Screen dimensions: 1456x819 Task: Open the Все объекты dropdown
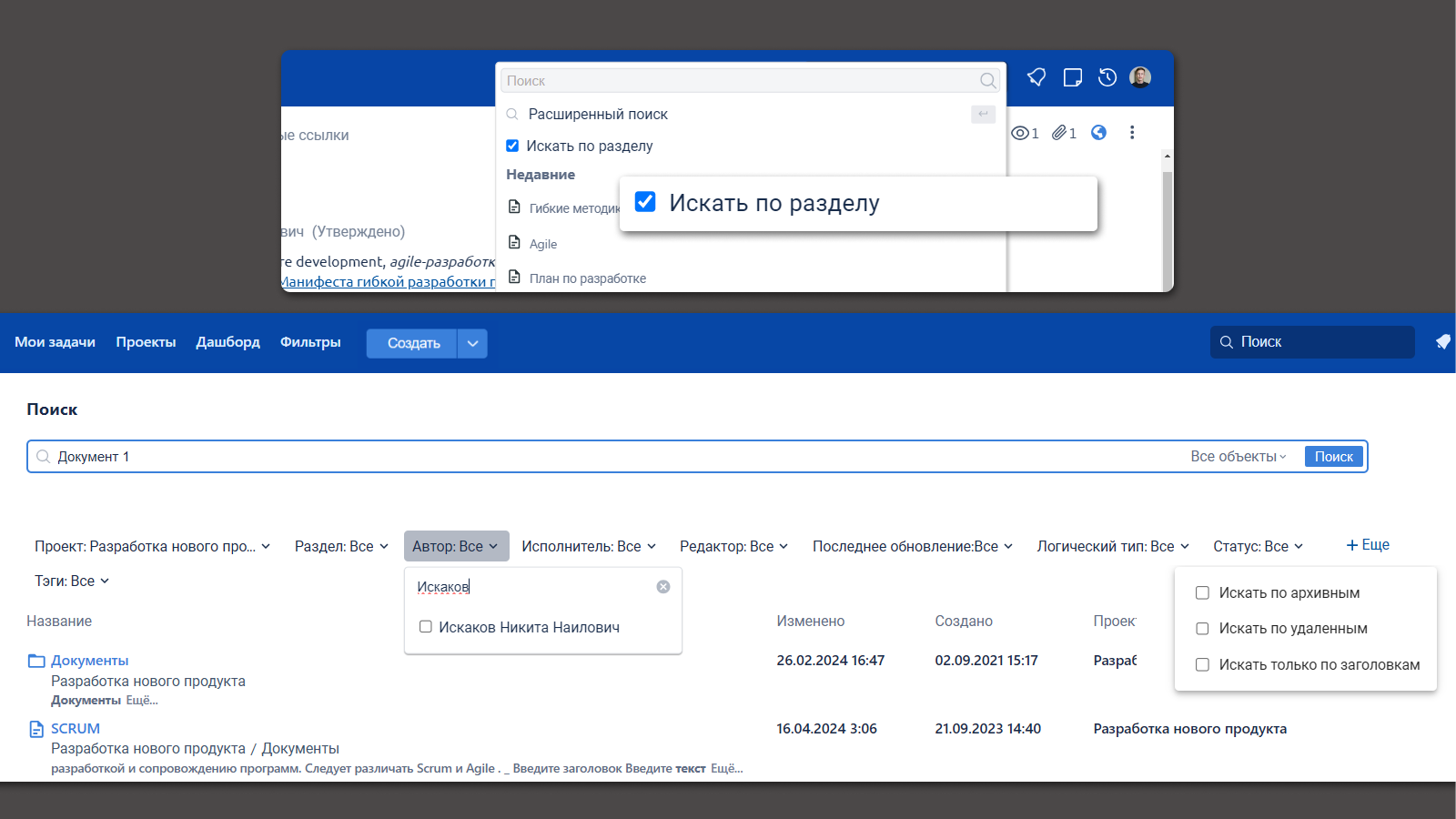(x=1239, y=457)
